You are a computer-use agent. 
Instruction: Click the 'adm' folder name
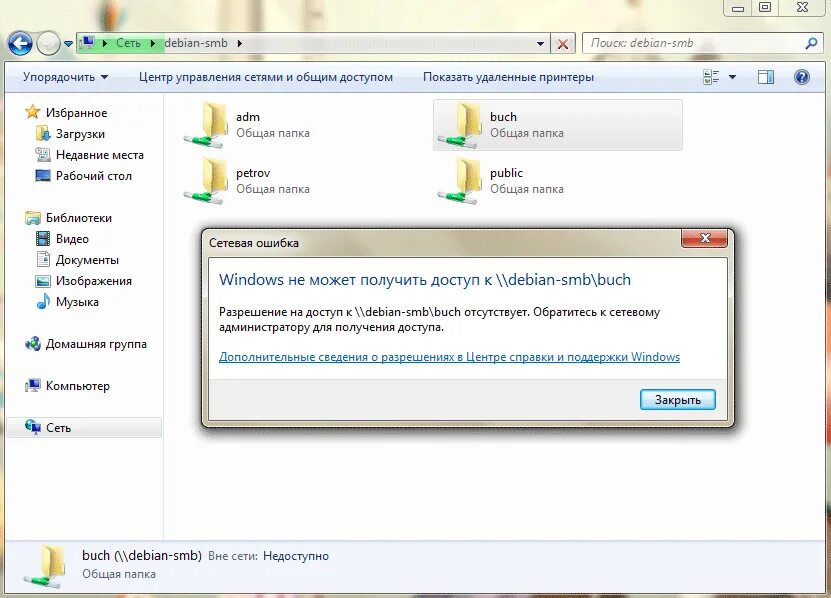(247, 117)
